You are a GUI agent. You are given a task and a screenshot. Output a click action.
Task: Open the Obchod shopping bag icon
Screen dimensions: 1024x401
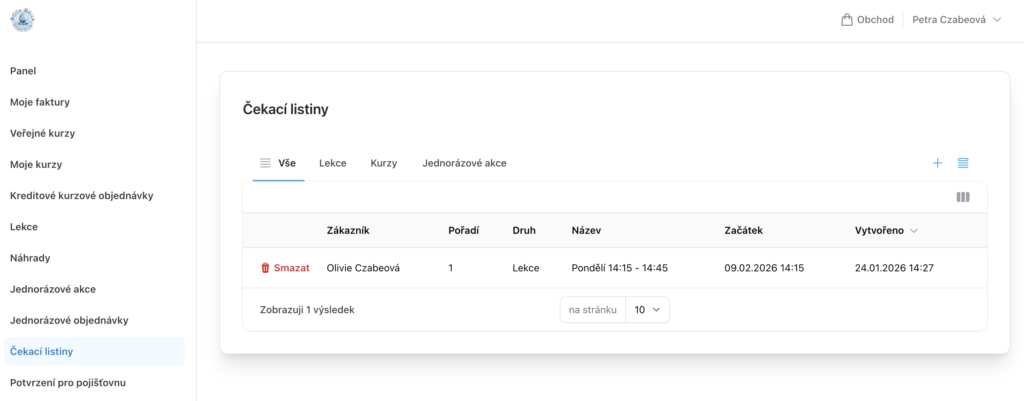coord(847,19)
